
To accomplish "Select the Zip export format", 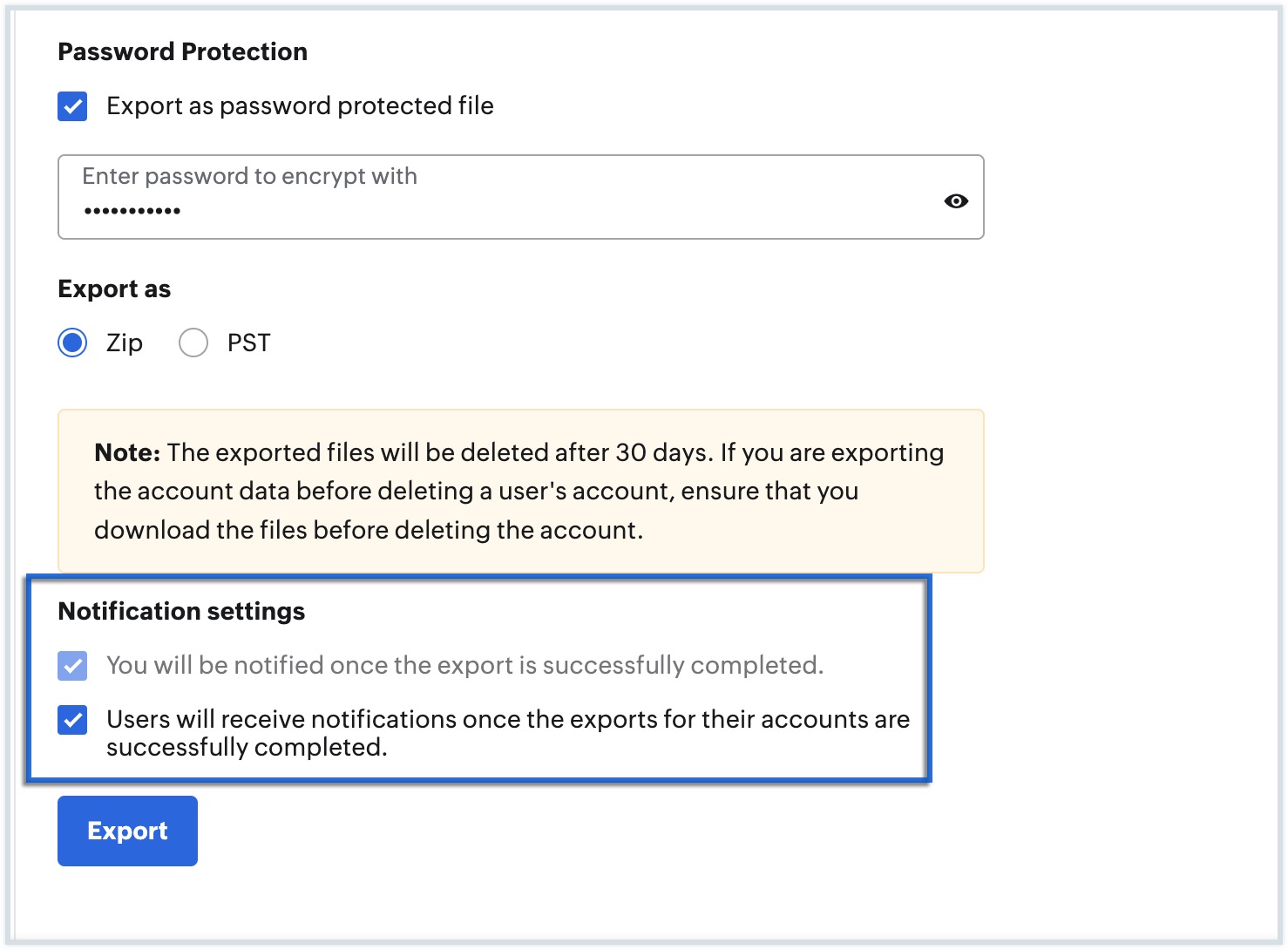I will tap(72, 343).
